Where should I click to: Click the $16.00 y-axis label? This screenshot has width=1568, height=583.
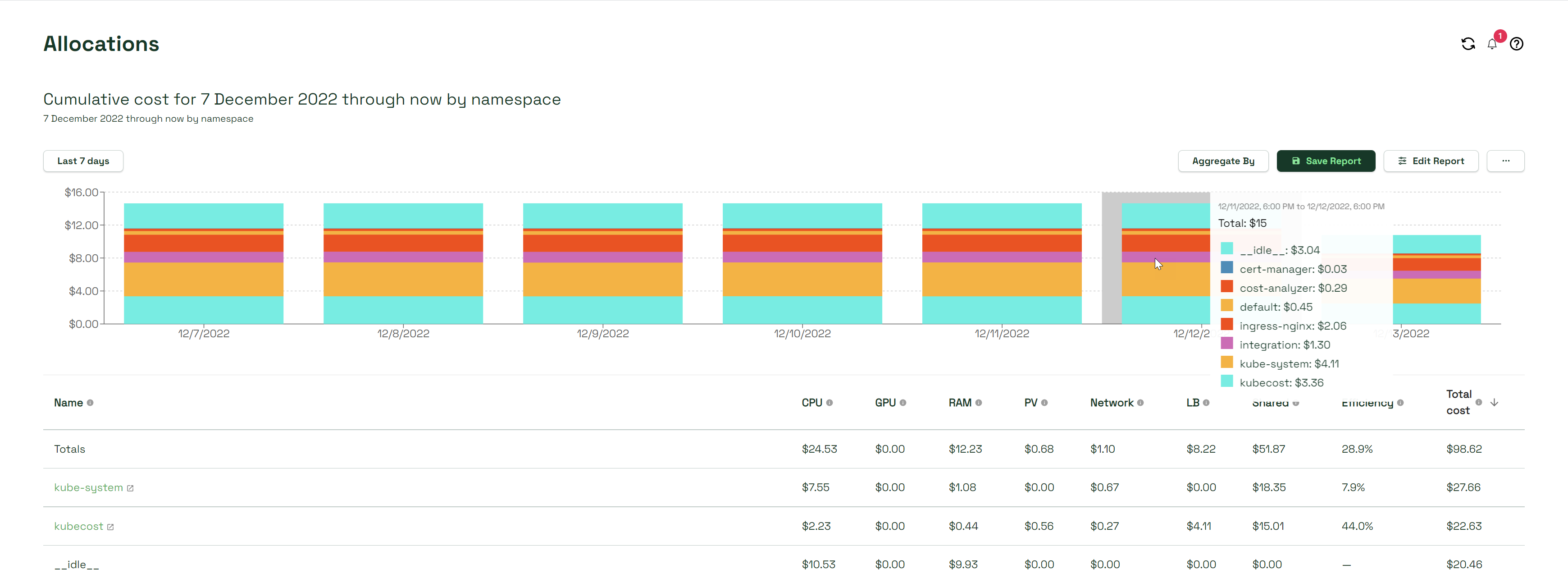pos(82,193)
